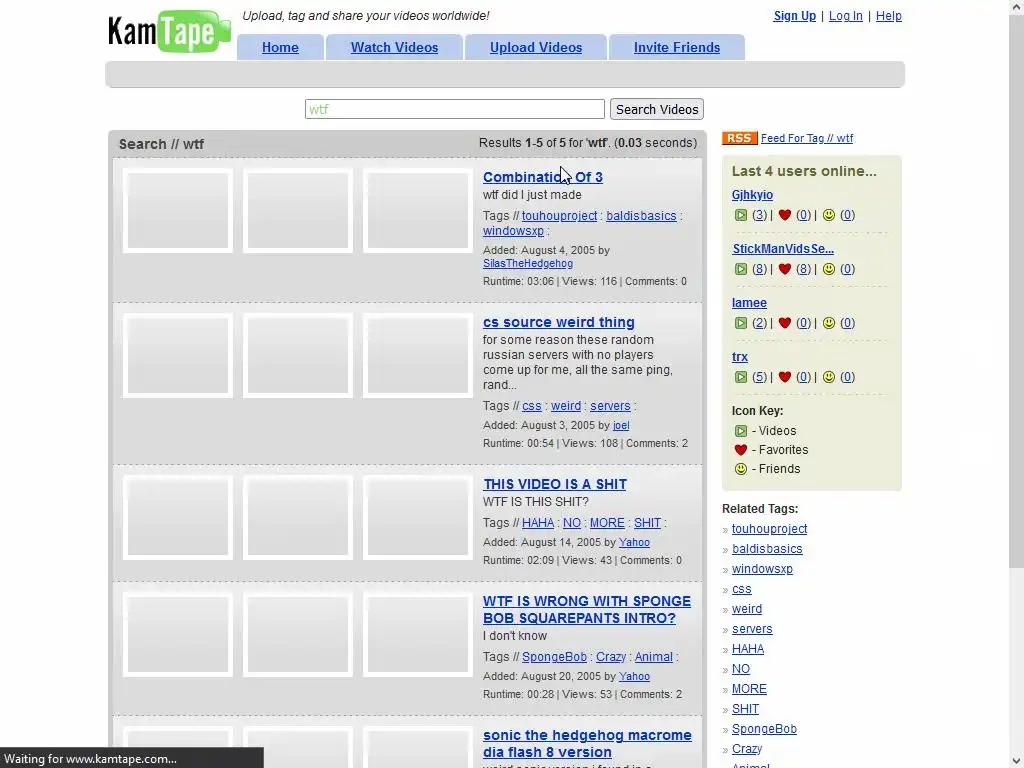Open the Gjhkyio user profile
The width and height of the screenshot is (1024, 768).
(x=752, y=195)
